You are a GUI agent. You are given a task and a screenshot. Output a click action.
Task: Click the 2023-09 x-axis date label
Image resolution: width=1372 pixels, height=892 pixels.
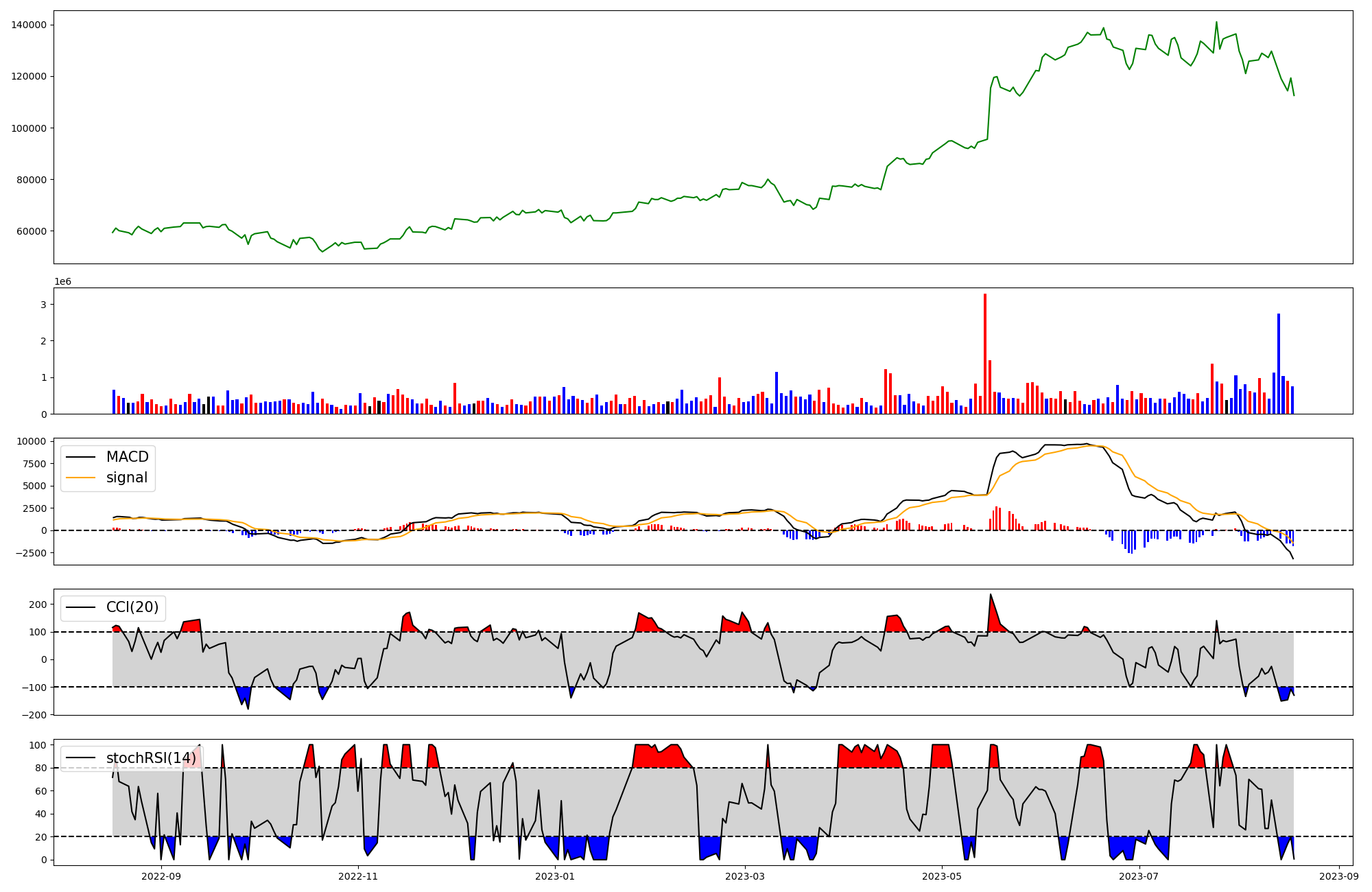[x=1339, y=876]
